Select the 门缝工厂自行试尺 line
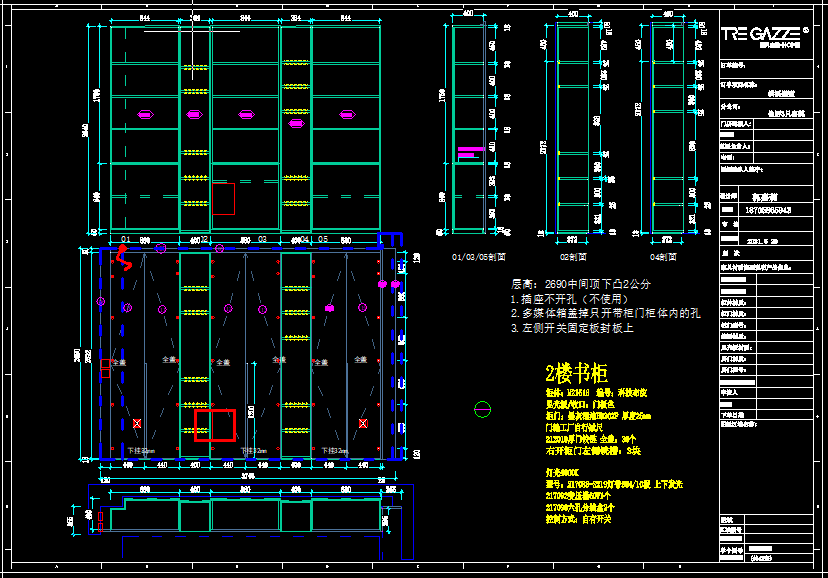Viewport: 828px width, 578px height. click(x=574, y=428)
